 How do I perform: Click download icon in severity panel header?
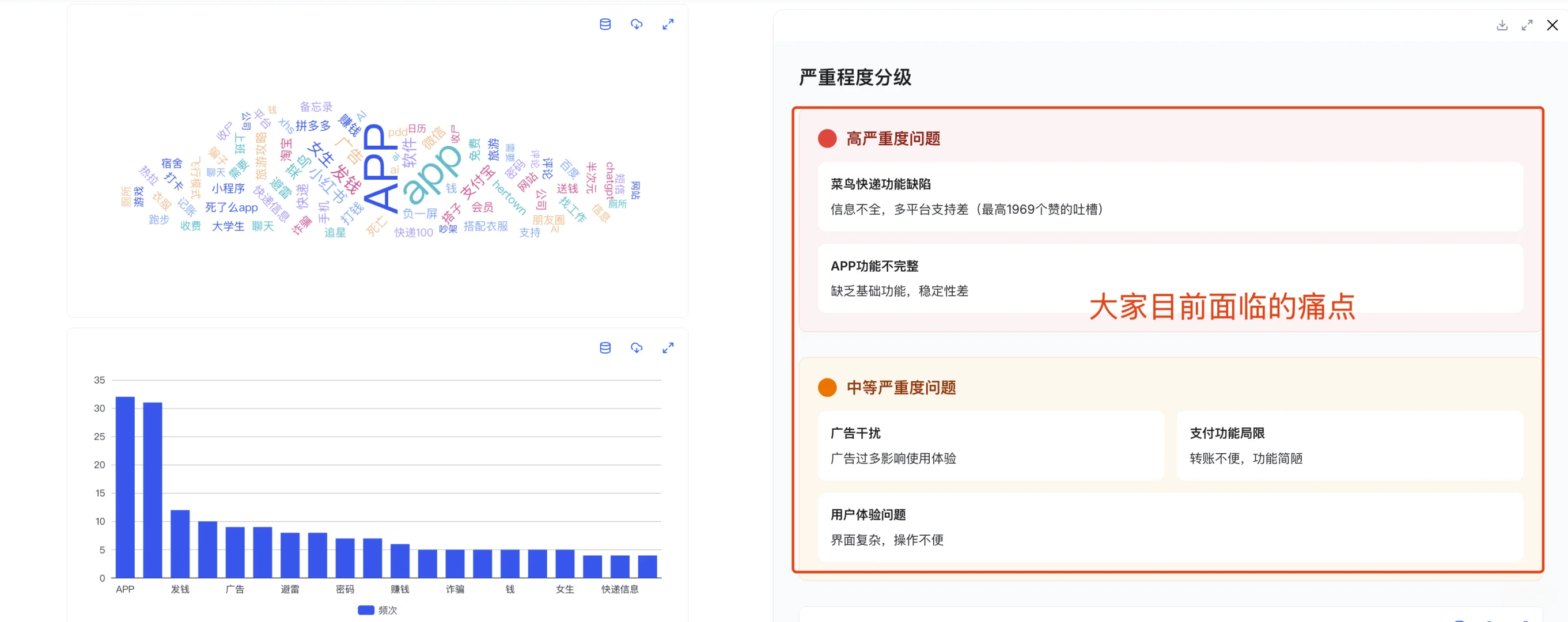(1502, 25)
